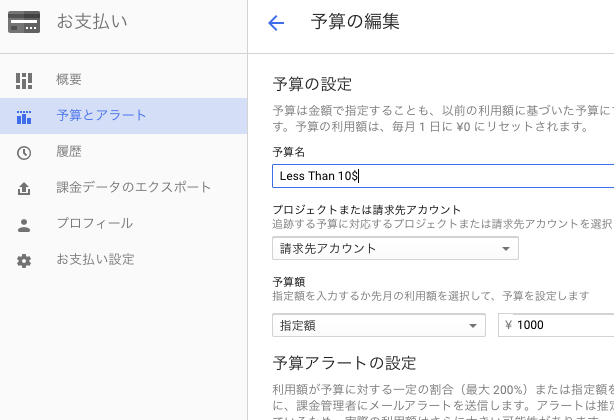The image size is (614, 420).
Task: Click the プロフィール person icon
Action: [x=24, y=225]
